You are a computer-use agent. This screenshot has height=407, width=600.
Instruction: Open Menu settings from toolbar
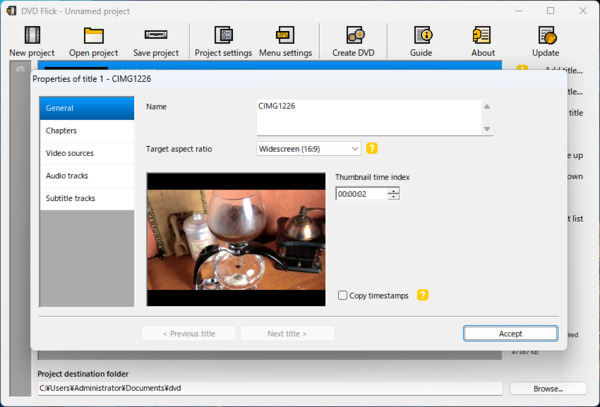click(284, 36)
